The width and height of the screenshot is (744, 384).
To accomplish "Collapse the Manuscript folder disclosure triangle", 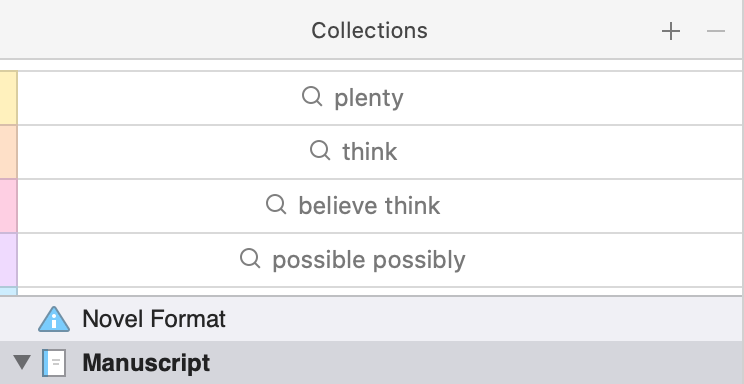I will tap(22, 362).
